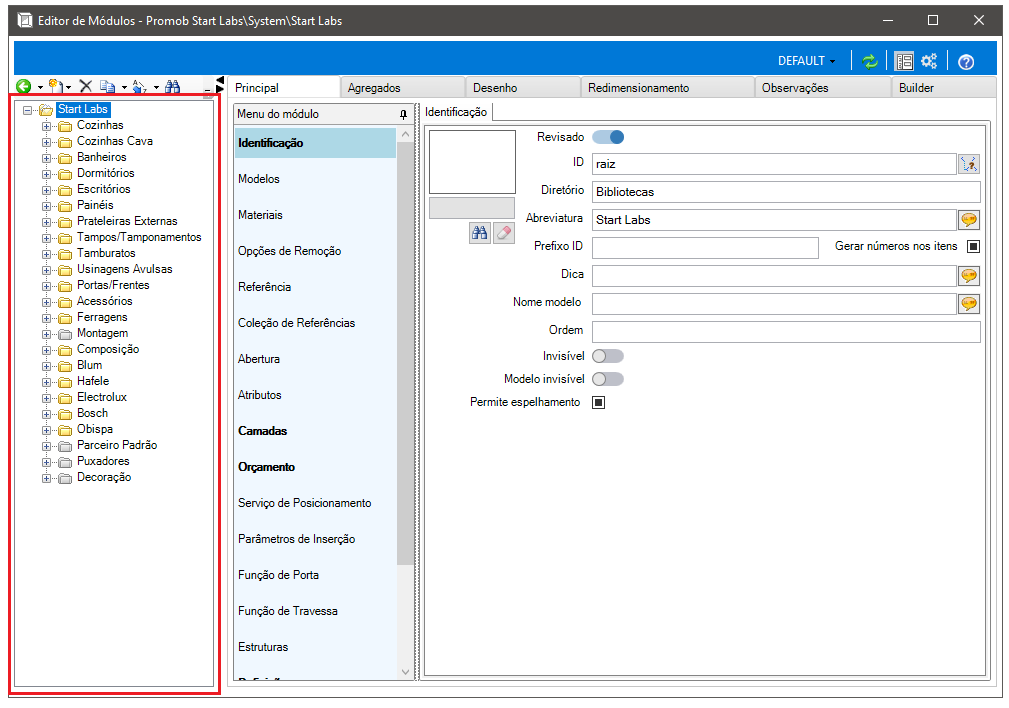The image size is (1009, 708).
Task: Click the new item icon with star
Action: point(57,86)
